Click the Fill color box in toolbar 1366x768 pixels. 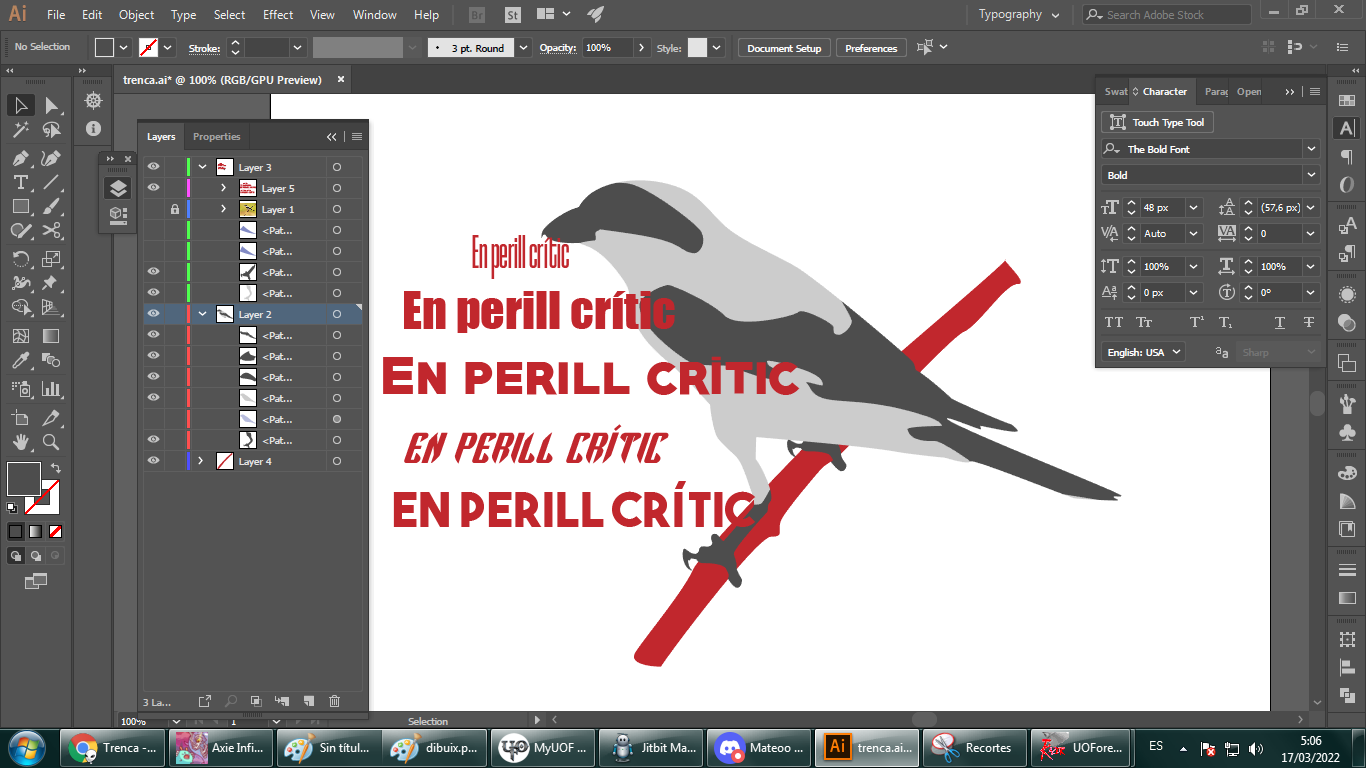(x=24, y=479)
